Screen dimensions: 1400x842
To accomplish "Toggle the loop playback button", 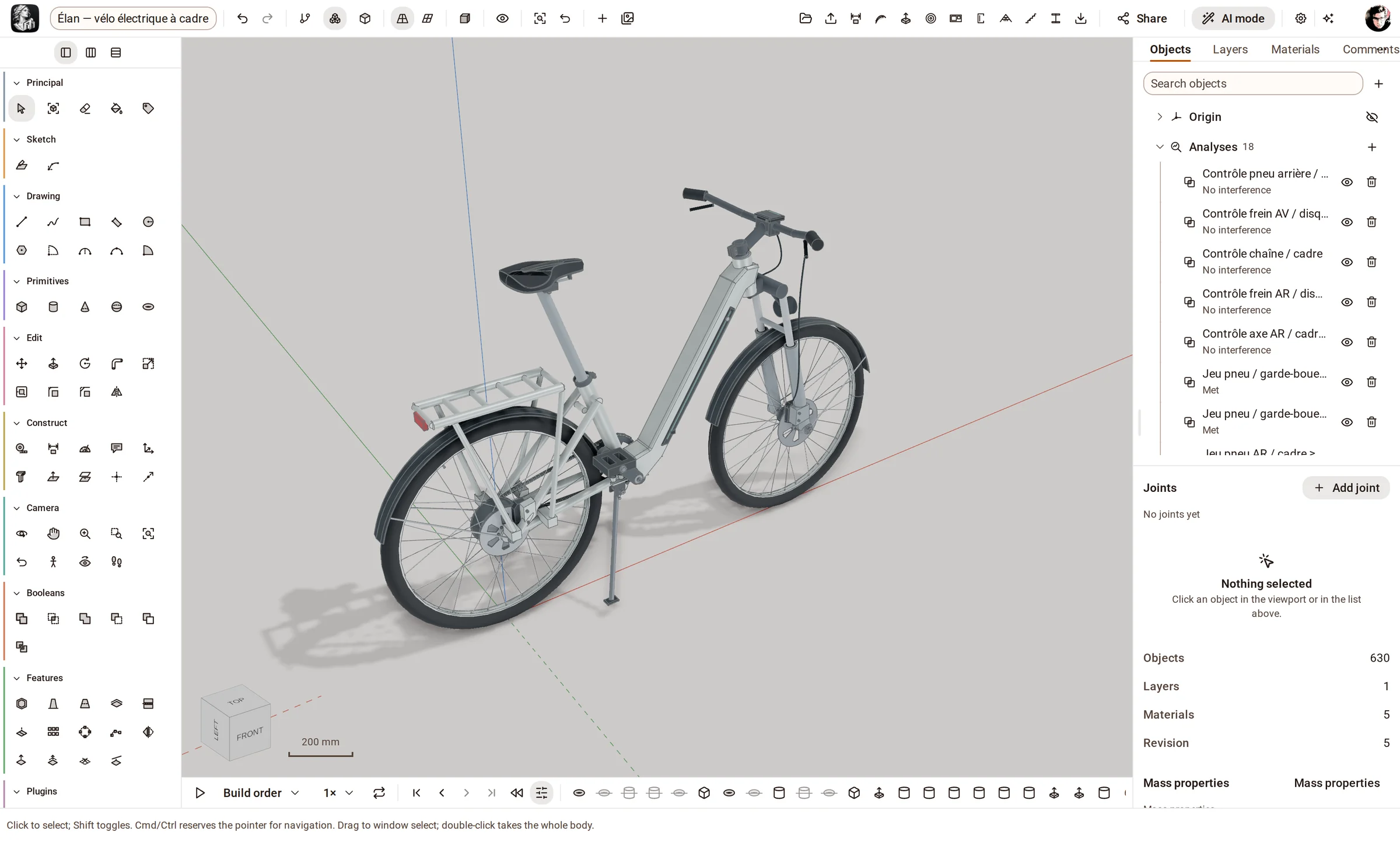I will click(379, 793).
